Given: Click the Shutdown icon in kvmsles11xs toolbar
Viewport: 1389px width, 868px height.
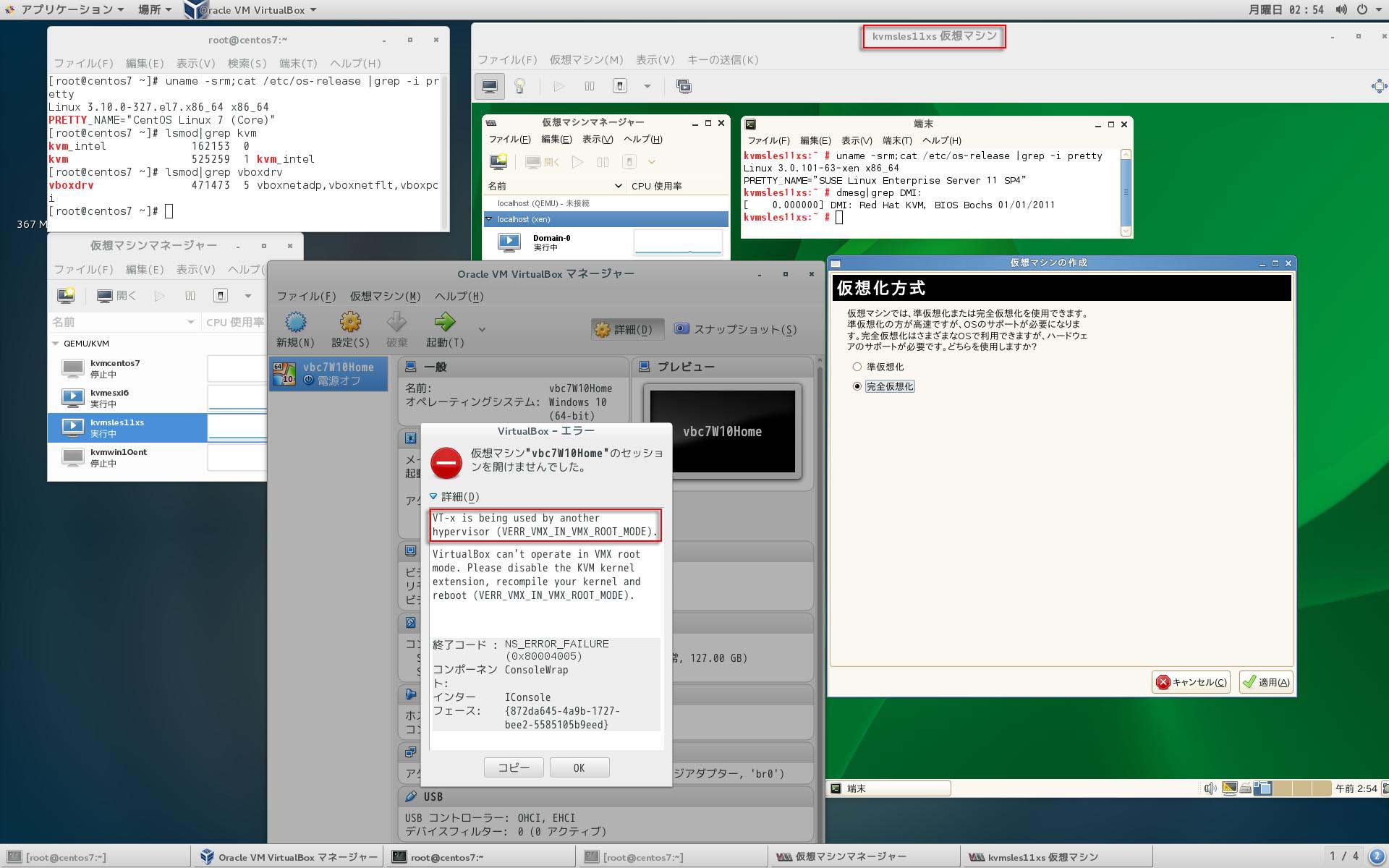Looking at the screenshot, I should click(x=620, y=87).
